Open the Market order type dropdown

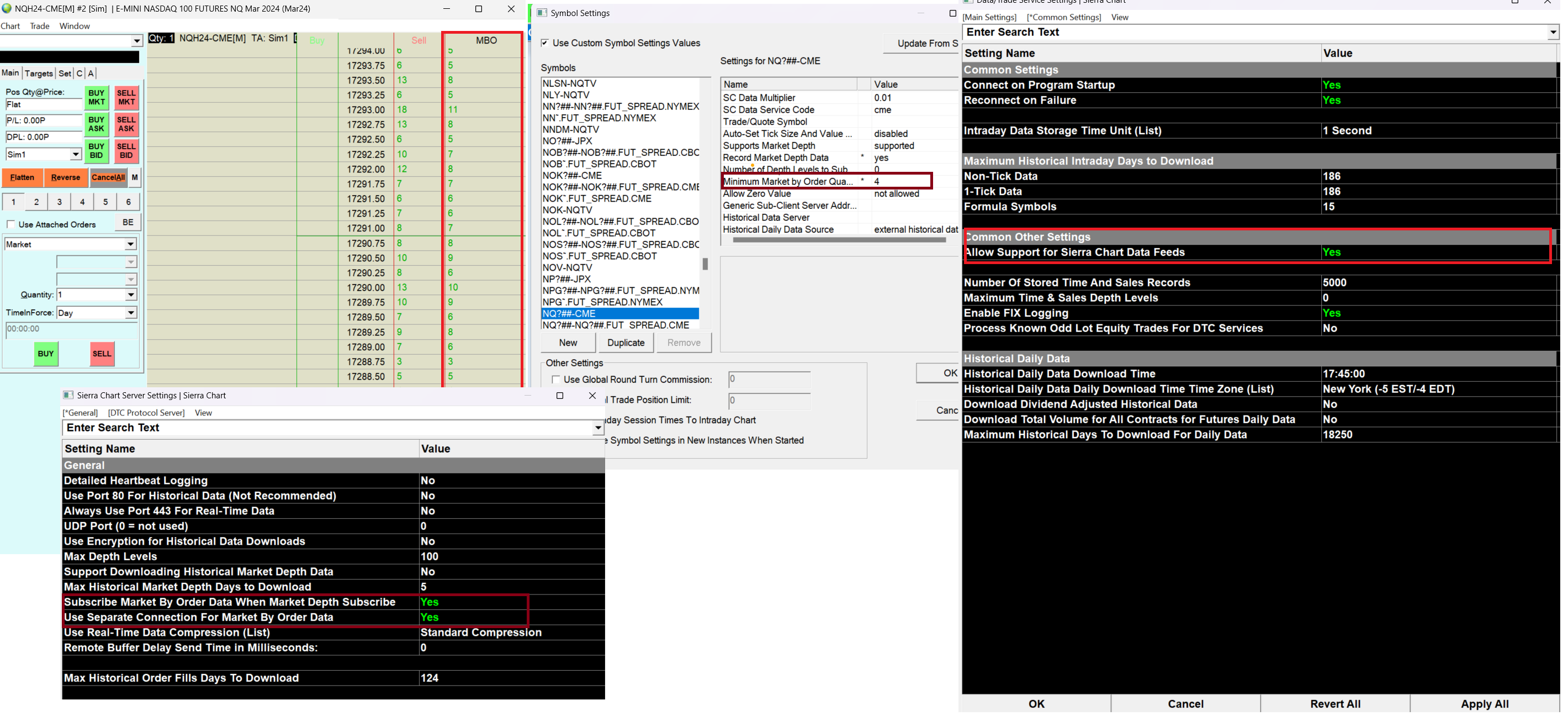[x=130, y=244]
